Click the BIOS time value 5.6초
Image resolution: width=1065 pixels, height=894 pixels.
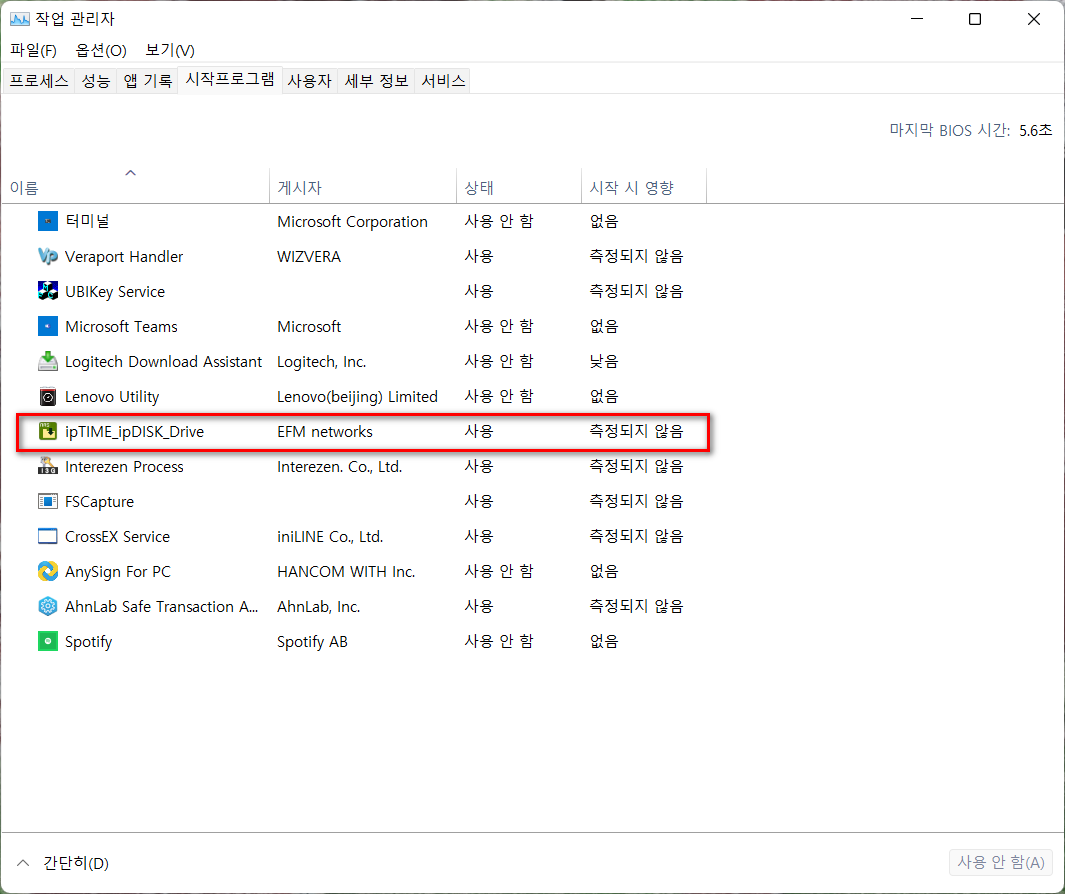[1035, 130]
